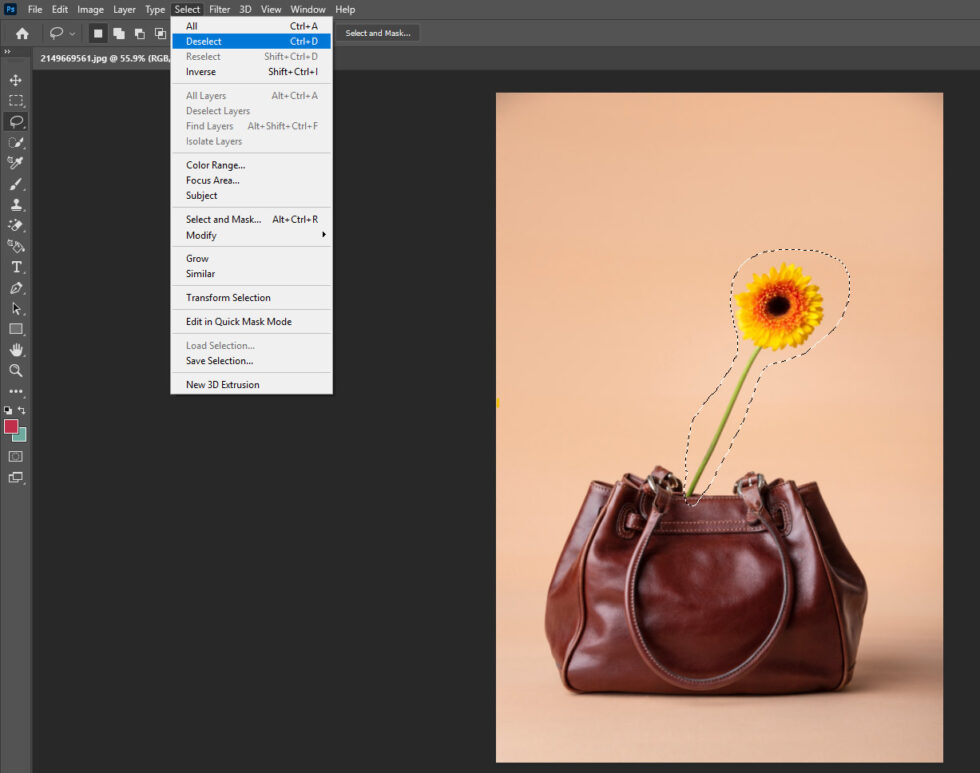Viewport: 980px width, 773px height.
Task: Grab the Hand tool
Action: (15, 350)
